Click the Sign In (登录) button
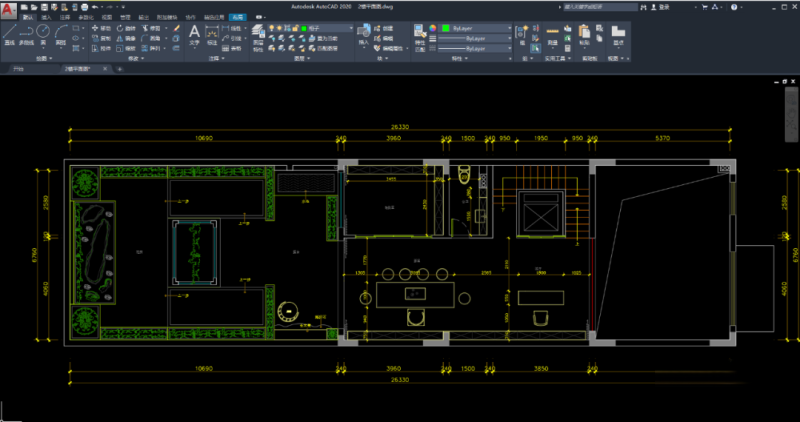This screenshot has width=800, height=422. [660, 6]
